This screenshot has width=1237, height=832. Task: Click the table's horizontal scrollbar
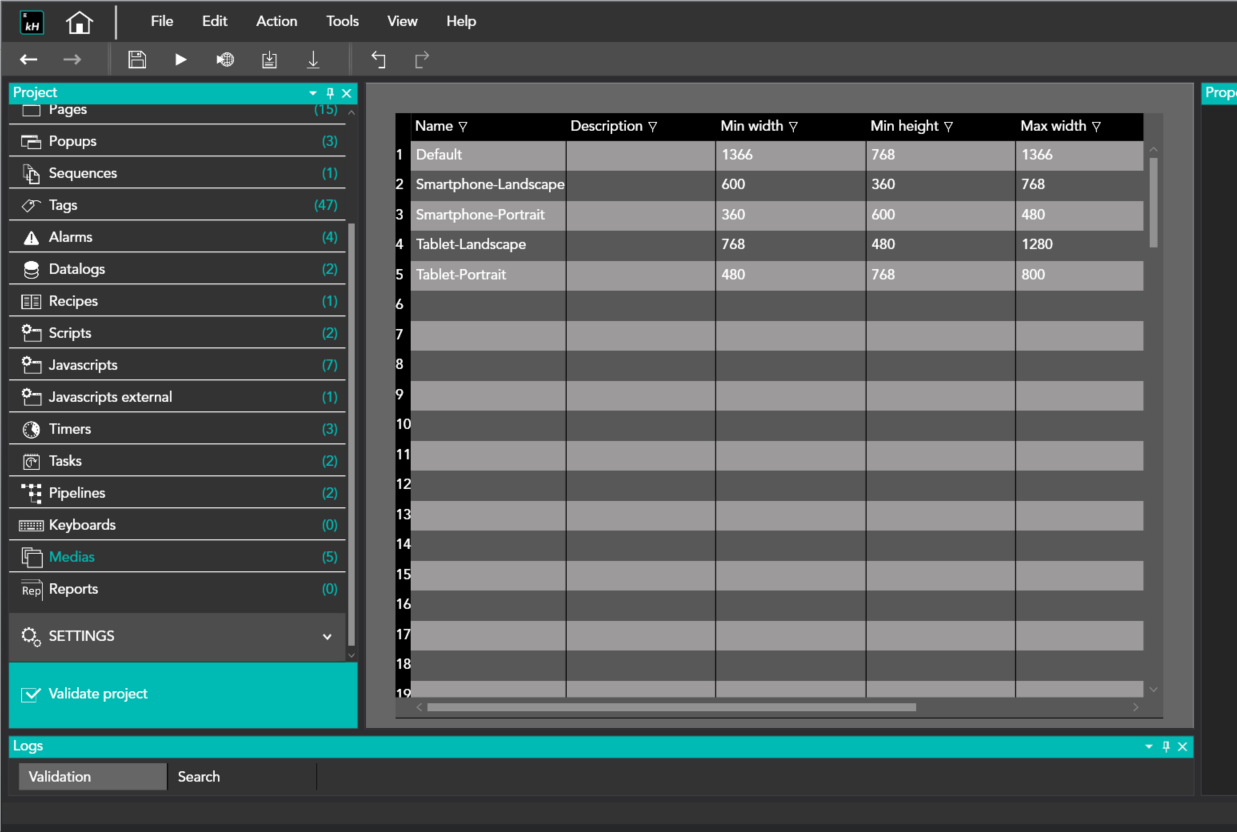pos(670,707)
